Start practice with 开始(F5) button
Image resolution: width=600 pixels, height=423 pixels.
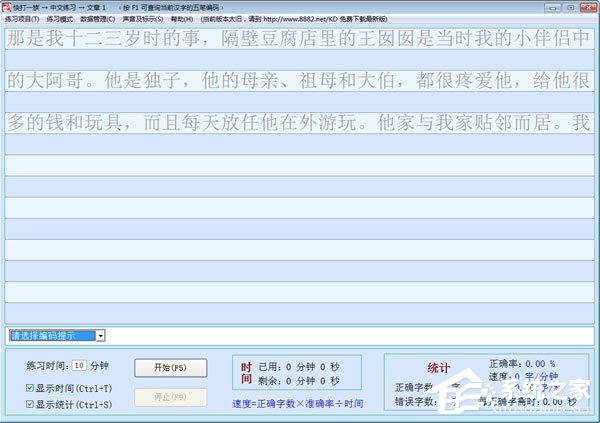pos(170,368)
